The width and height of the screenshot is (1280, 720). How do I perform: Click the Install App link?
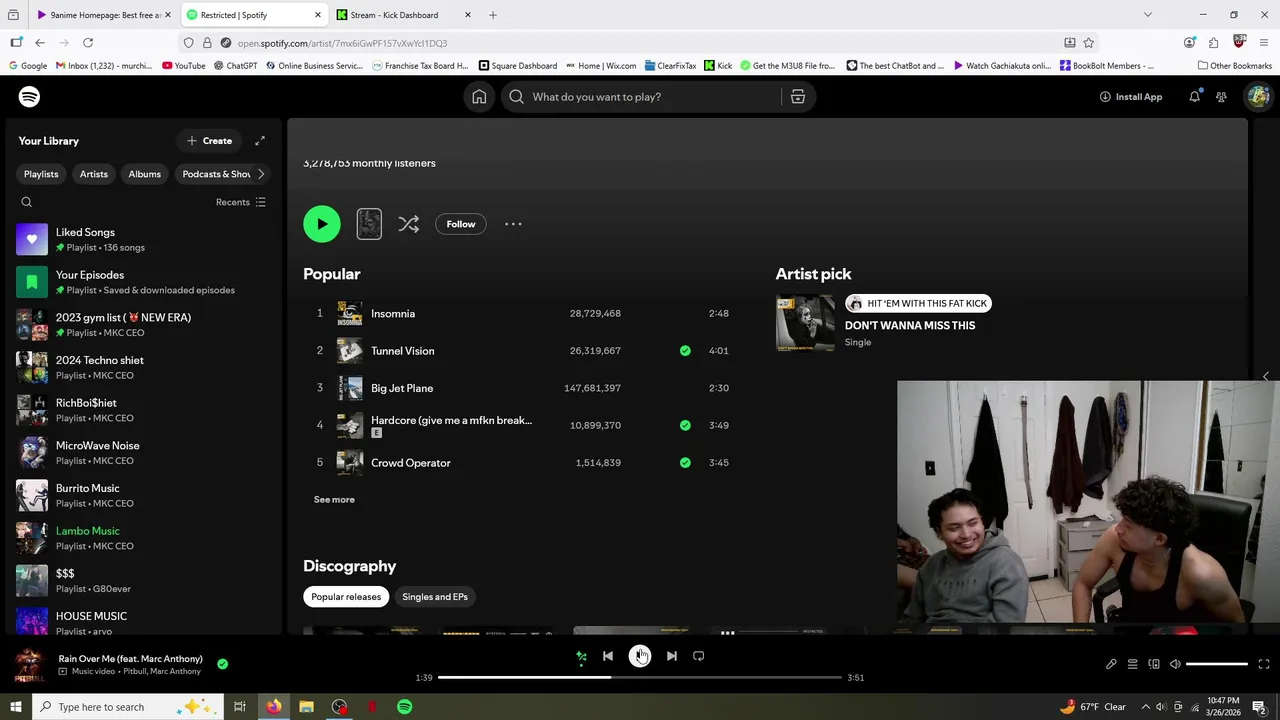1130,97
